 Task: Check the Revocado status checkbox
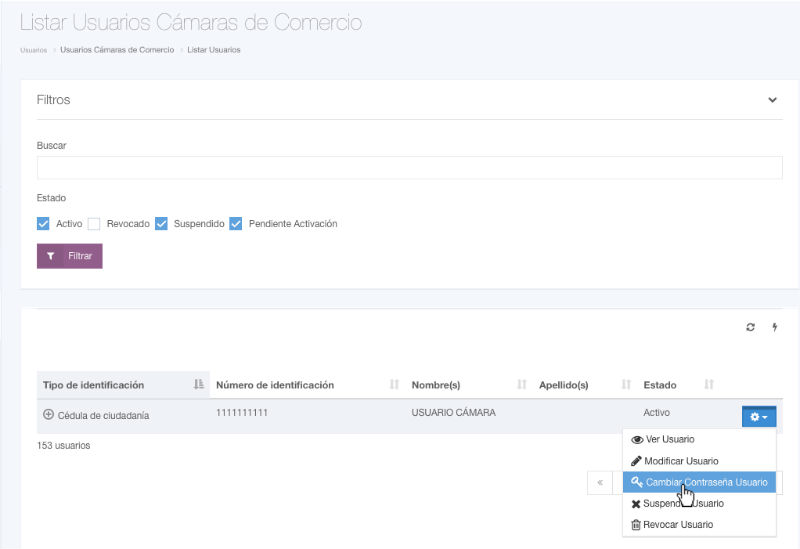click(94, 224)
